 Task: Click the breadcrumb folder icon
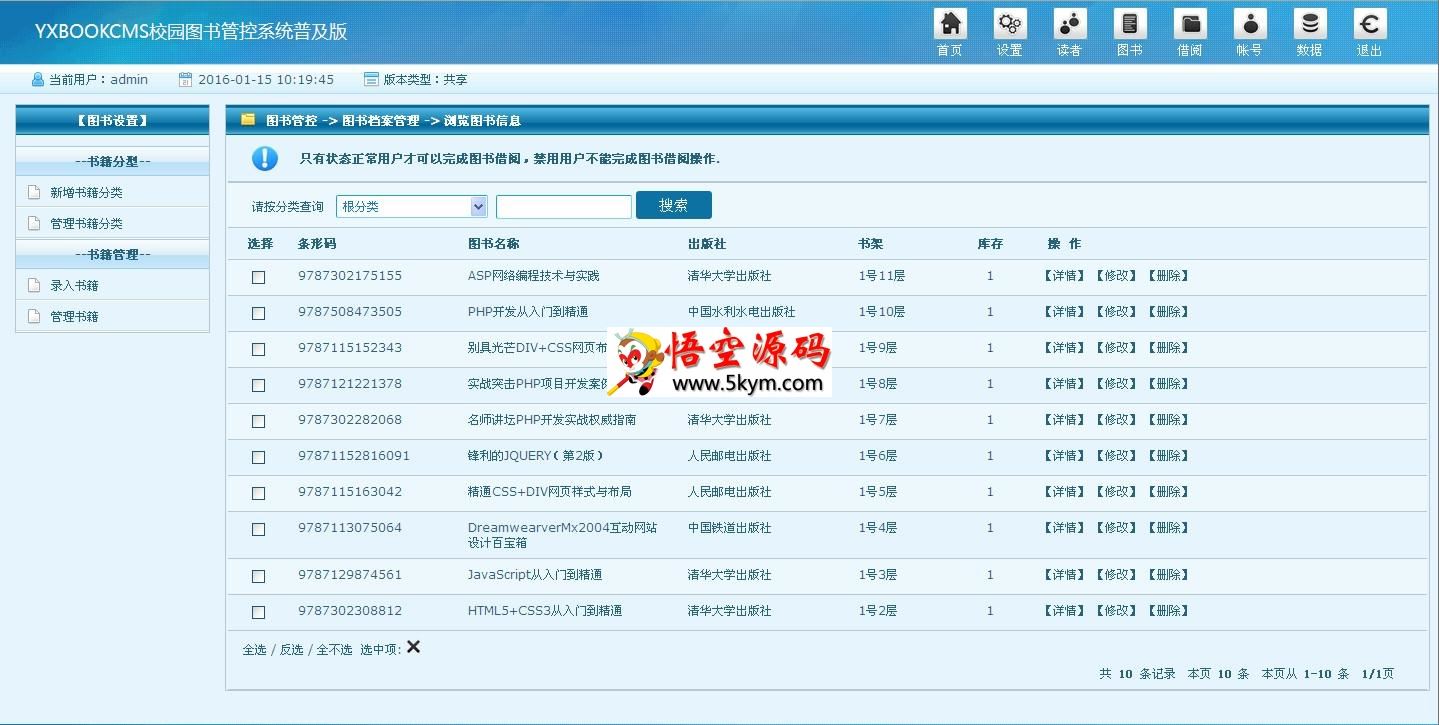pos(248,119)
